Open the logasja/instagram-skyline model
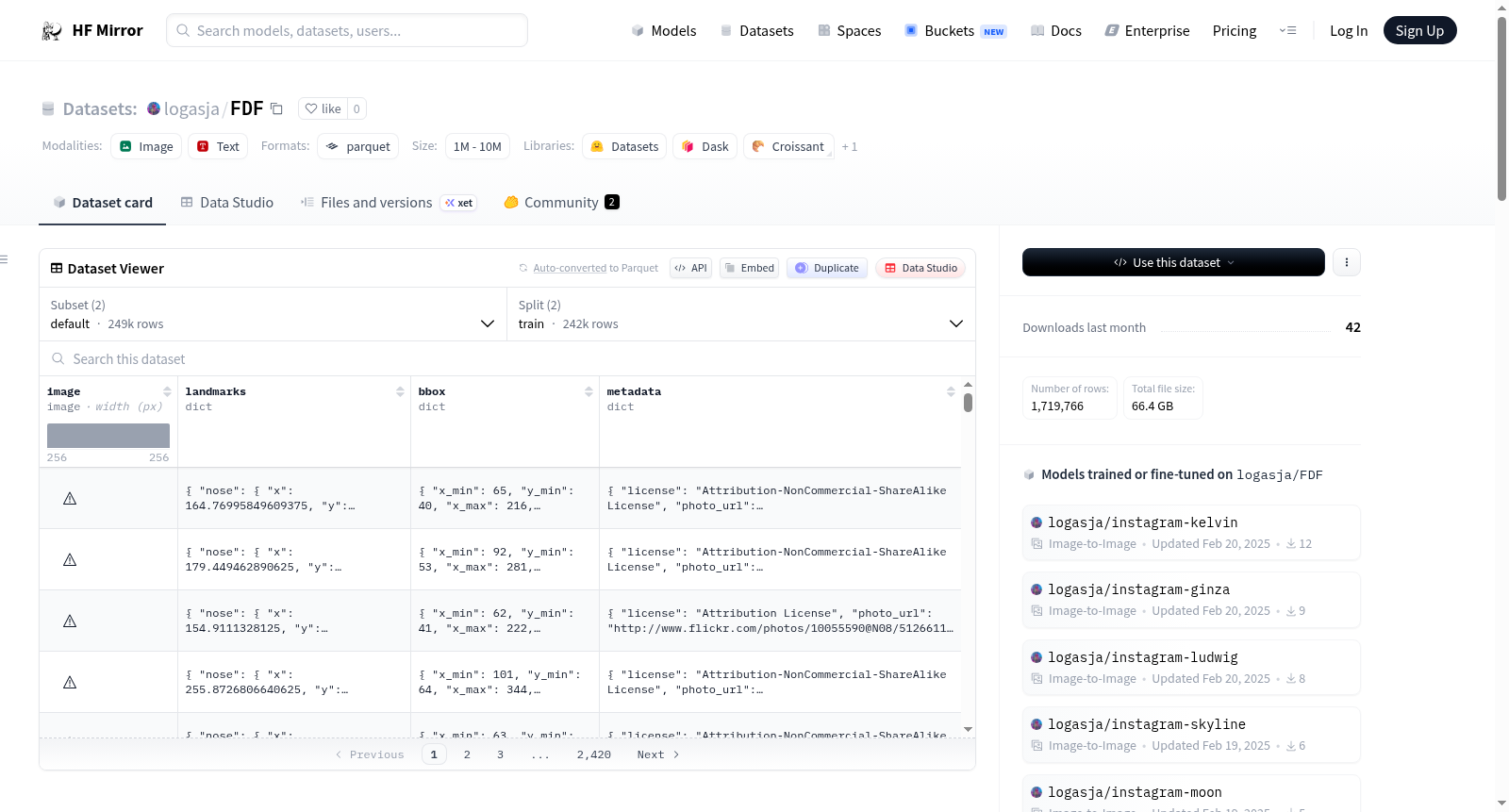 click(x=1191, y=735)
